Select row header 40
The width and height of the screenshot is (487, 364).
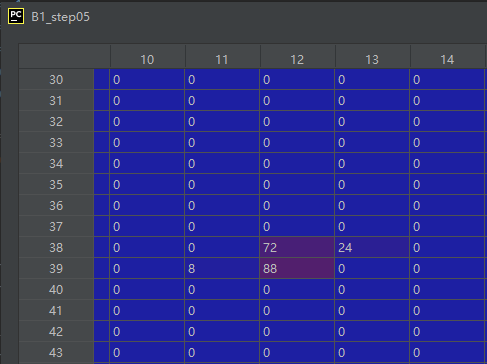pos(56,290)
